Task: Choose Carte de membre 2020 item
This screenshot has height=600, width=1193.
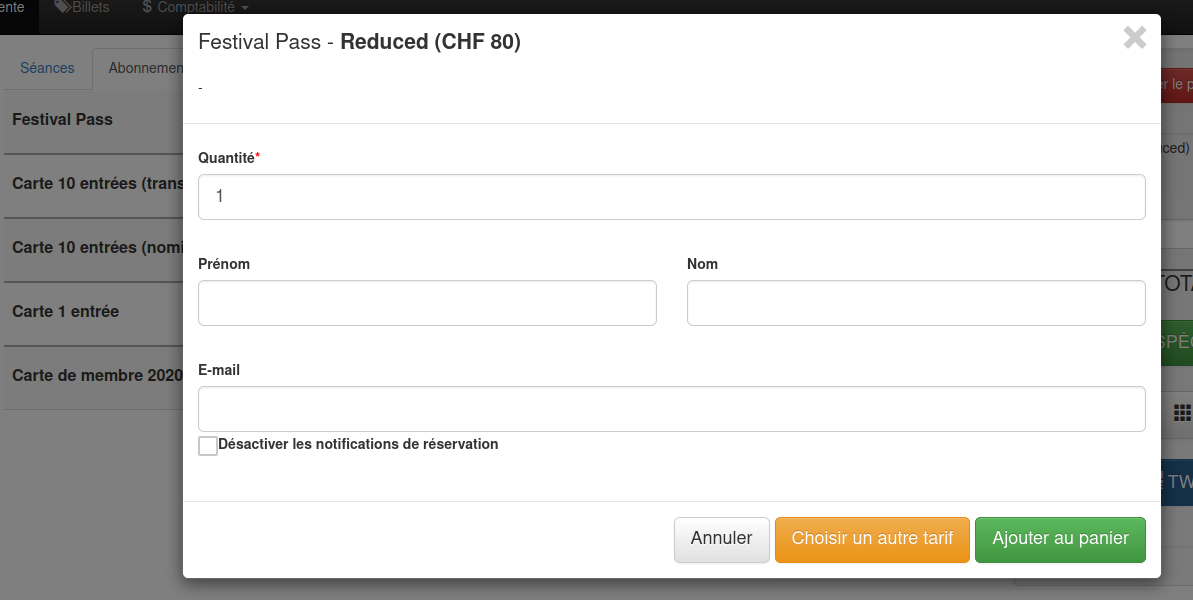Action: pyautogui.click(x=93, y=376)
